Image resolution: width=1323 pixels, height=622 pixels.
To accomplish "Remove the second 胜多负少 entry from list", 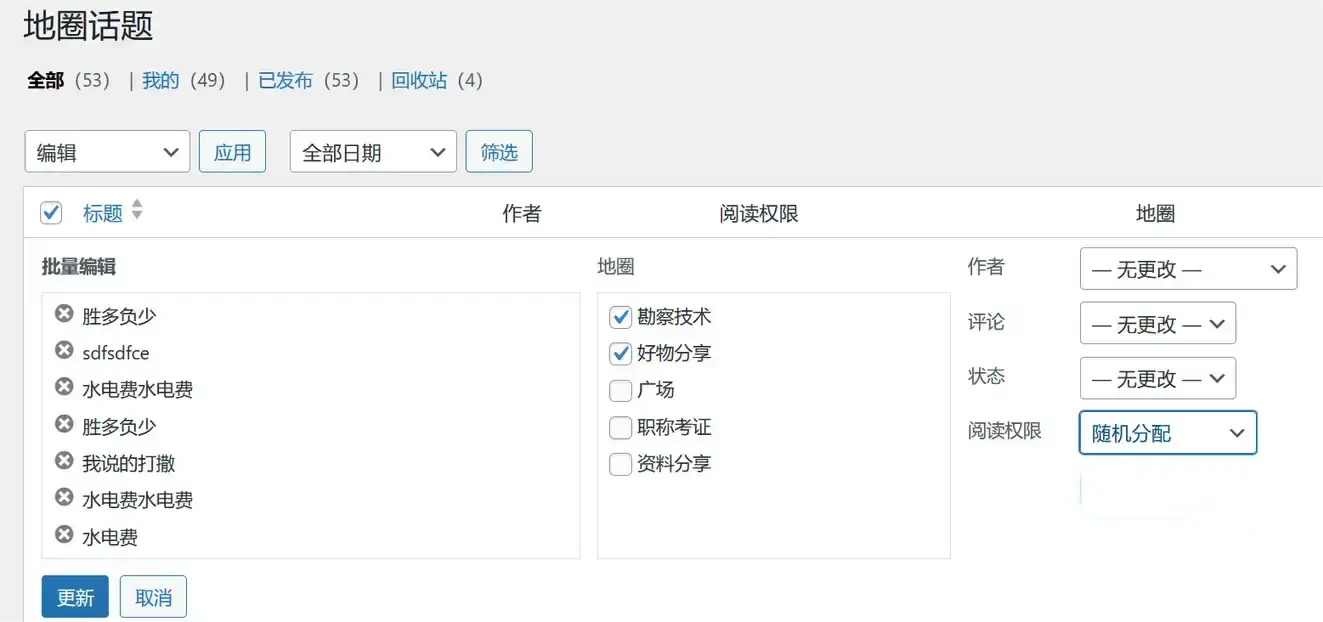I will [x=64, y=425].
